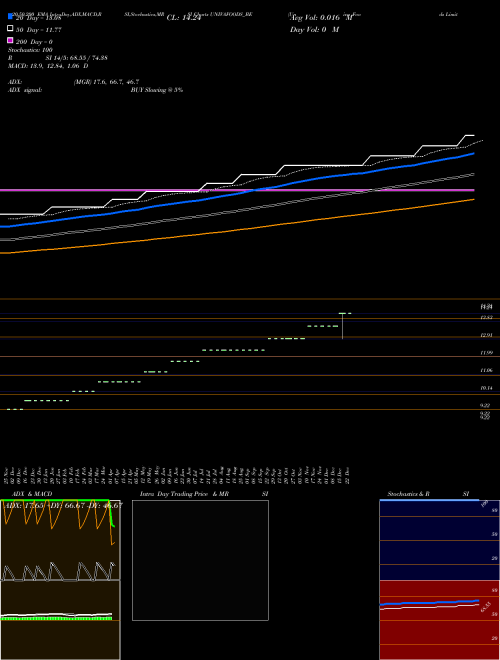Select the '50 Day - 11.77' legend text
Image resolution: width=500 pixels, height=660 pixels.
39,30
